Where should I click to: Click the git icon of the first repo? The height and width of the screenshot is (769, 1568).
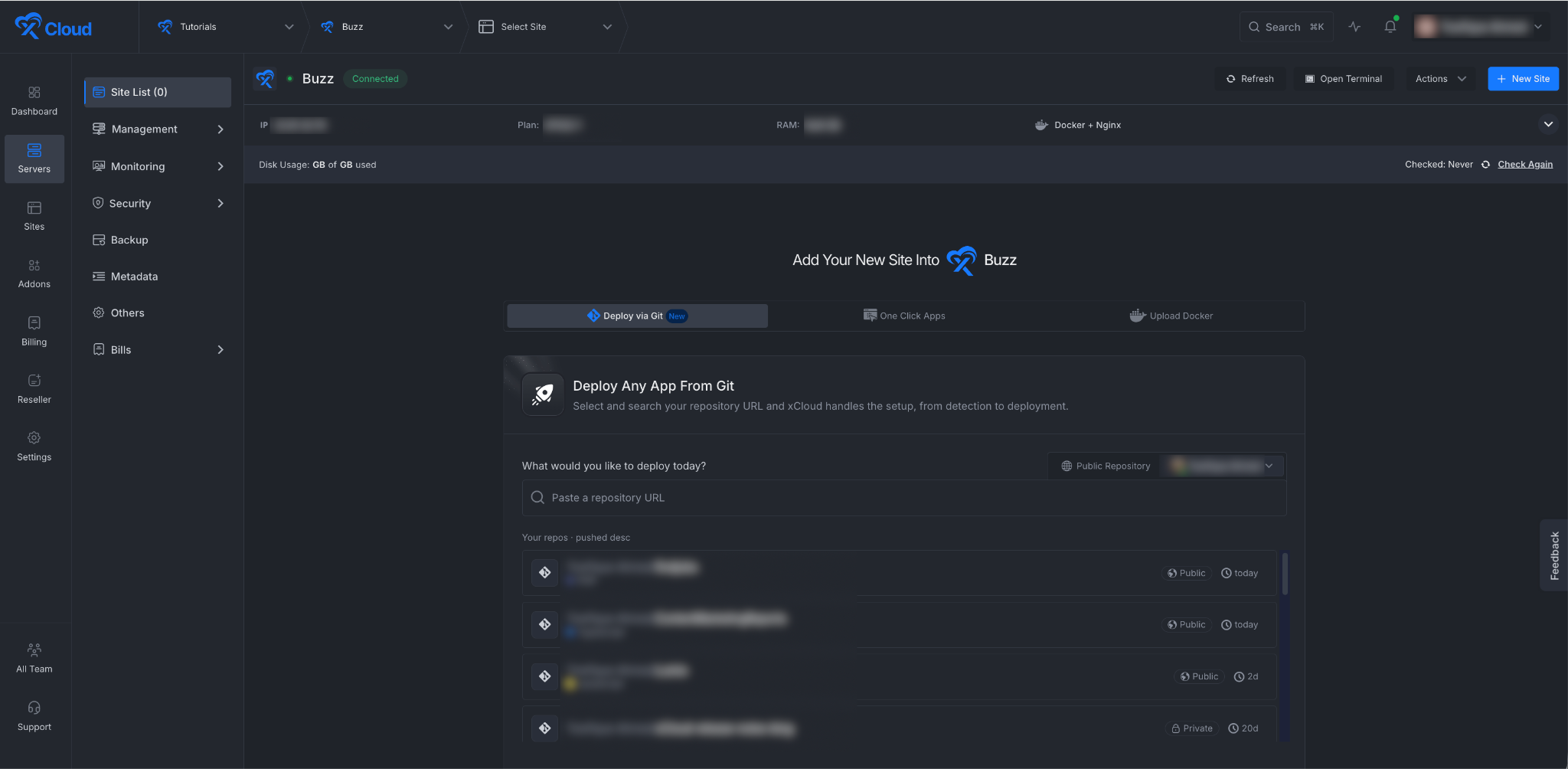click(x=545, y=573)
